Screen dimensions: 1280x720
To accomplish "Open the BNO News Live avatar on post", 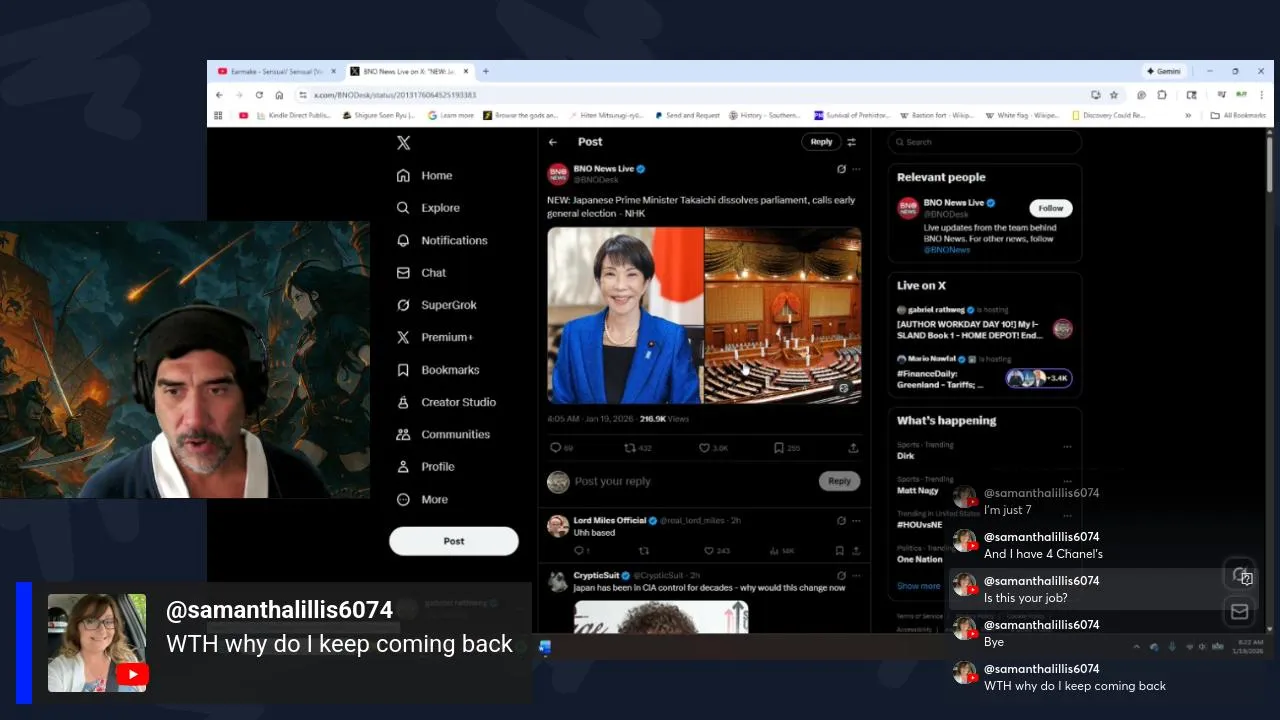I will [x=558, y=174].
